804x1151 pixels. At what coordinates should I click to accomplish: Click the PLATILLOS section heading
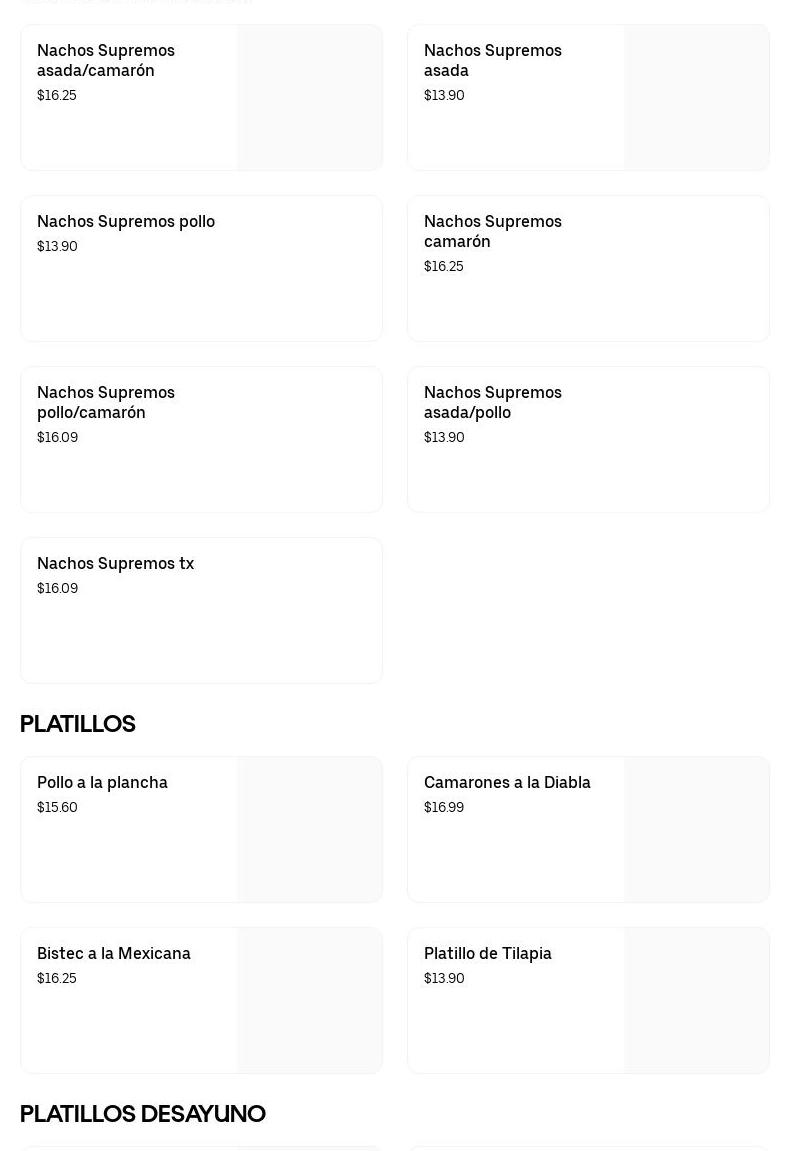[x=78, y=724]
